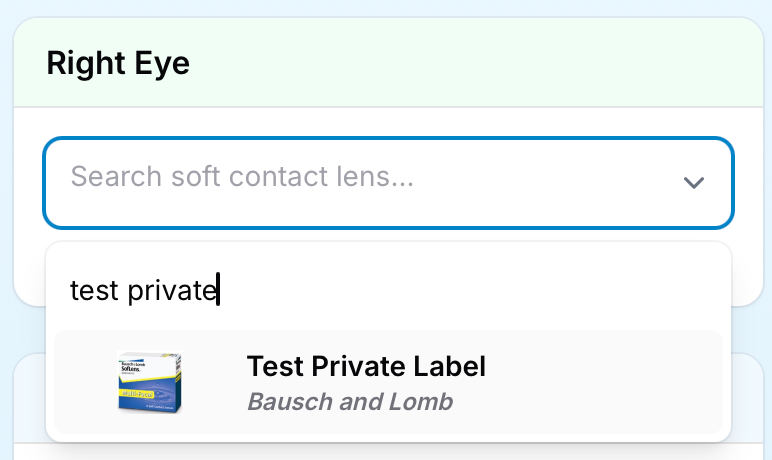
Task: Toggle the right eye lens selector arrow
Action: pos(693,182)
